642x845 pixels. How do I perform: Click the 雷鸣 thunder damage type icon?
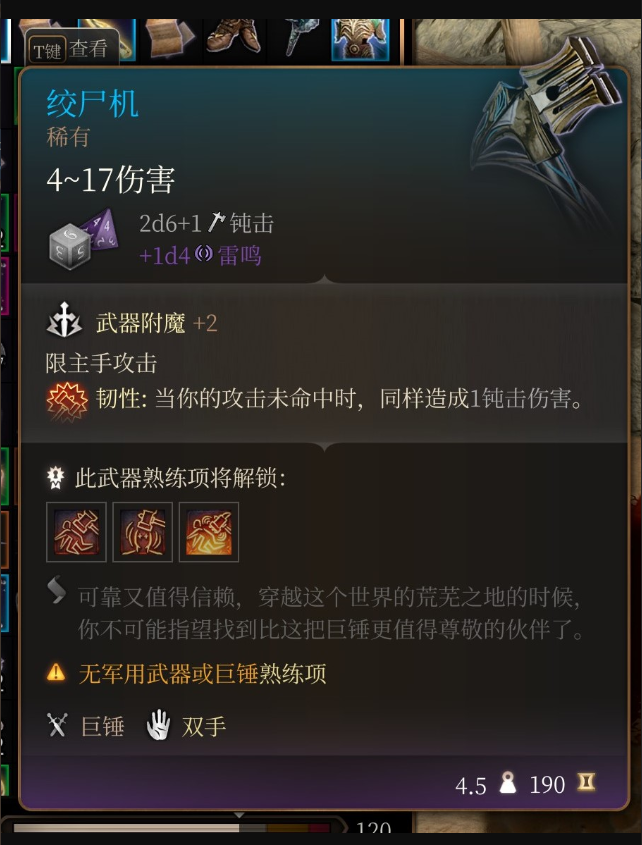(x=204, y=254)
